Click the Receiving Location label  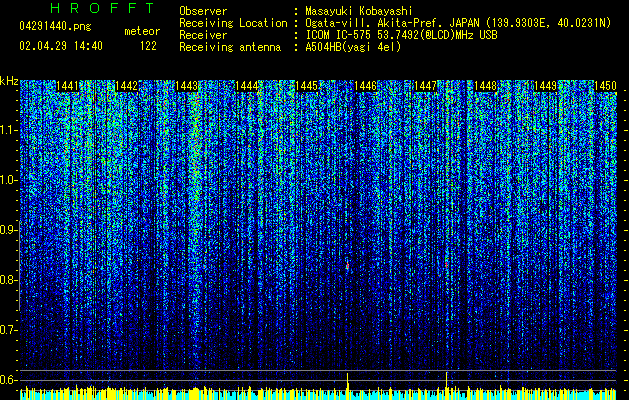tap(233, 23)
